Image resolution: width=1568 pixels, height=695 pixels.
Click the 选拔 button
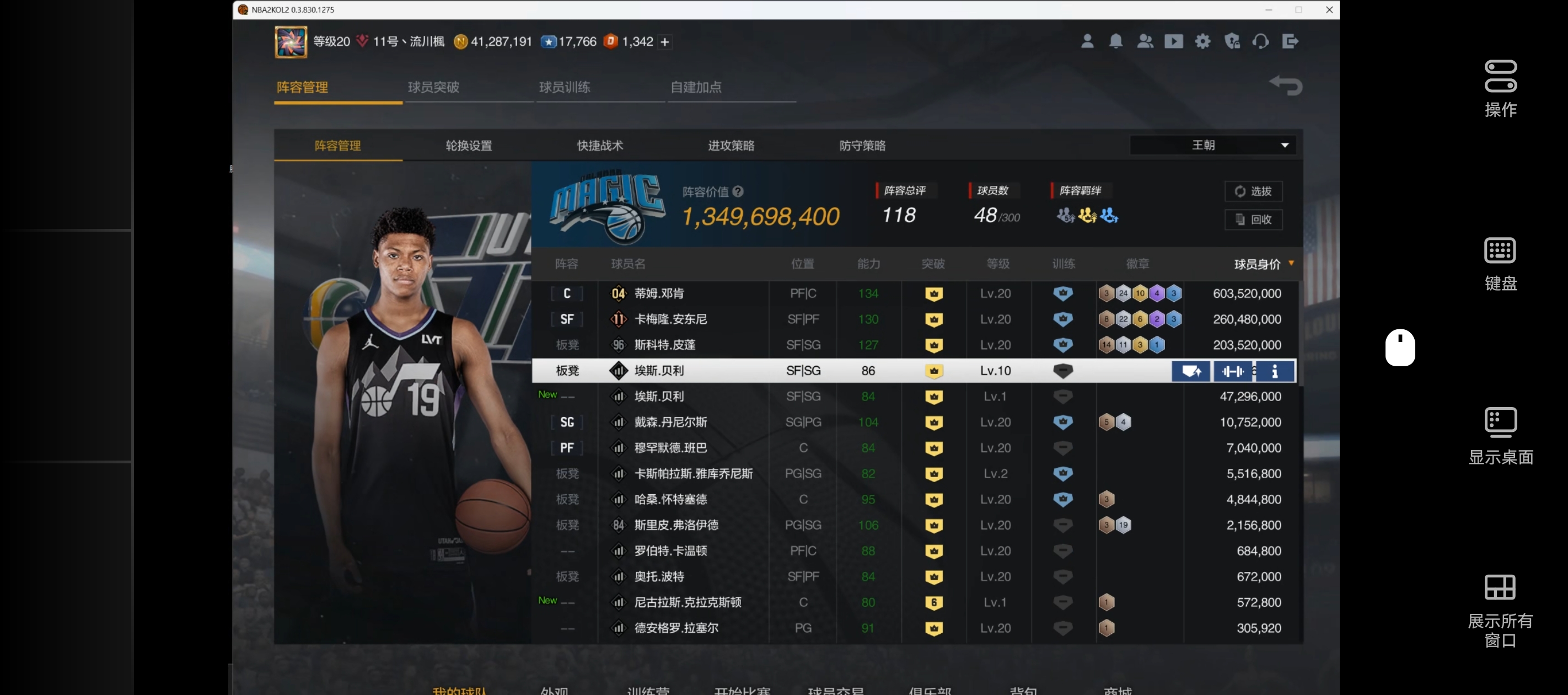tap(1253, 191)
